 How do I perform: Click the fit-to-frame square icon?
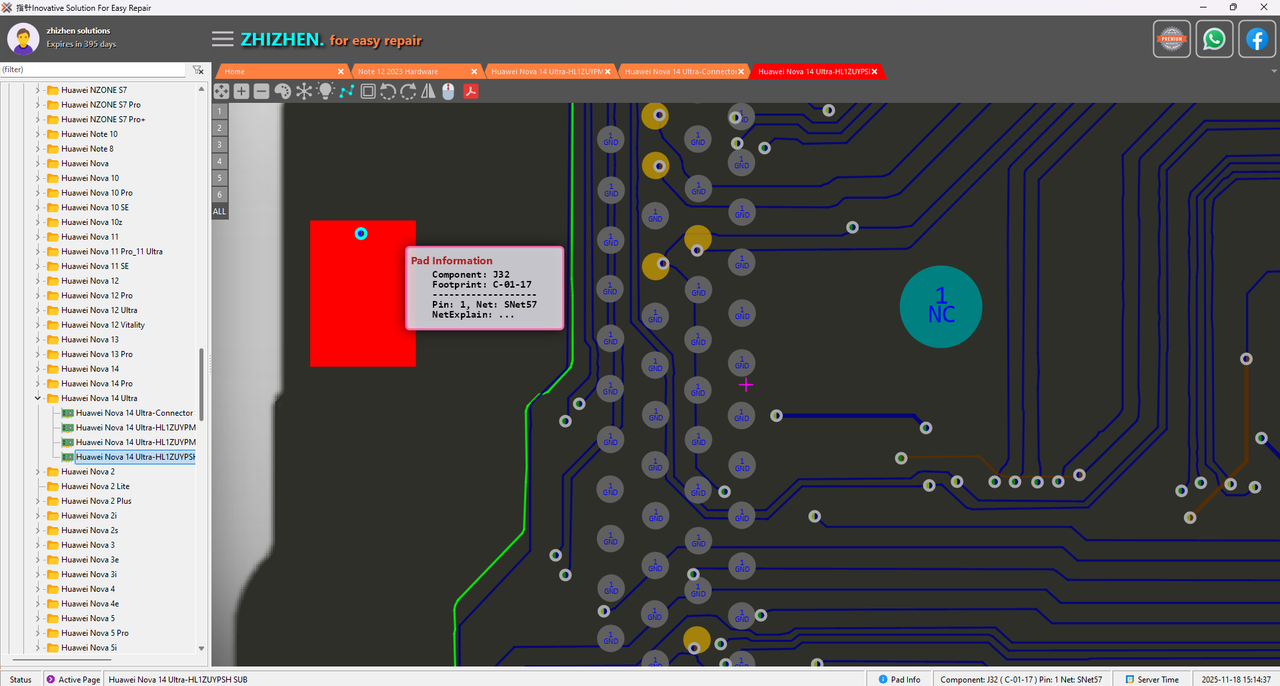(368, 91)
